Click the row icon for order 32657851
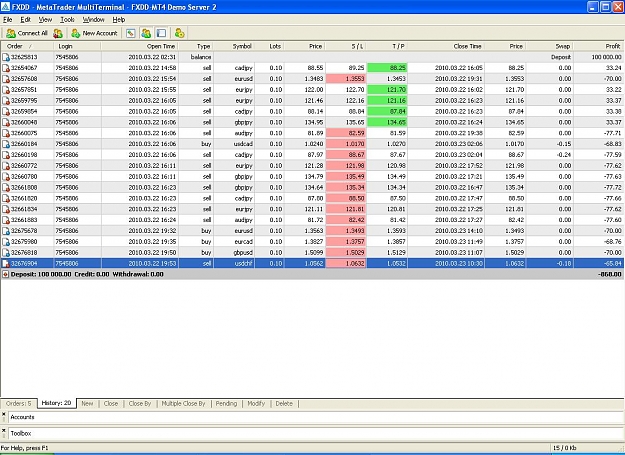 point(6,90)
